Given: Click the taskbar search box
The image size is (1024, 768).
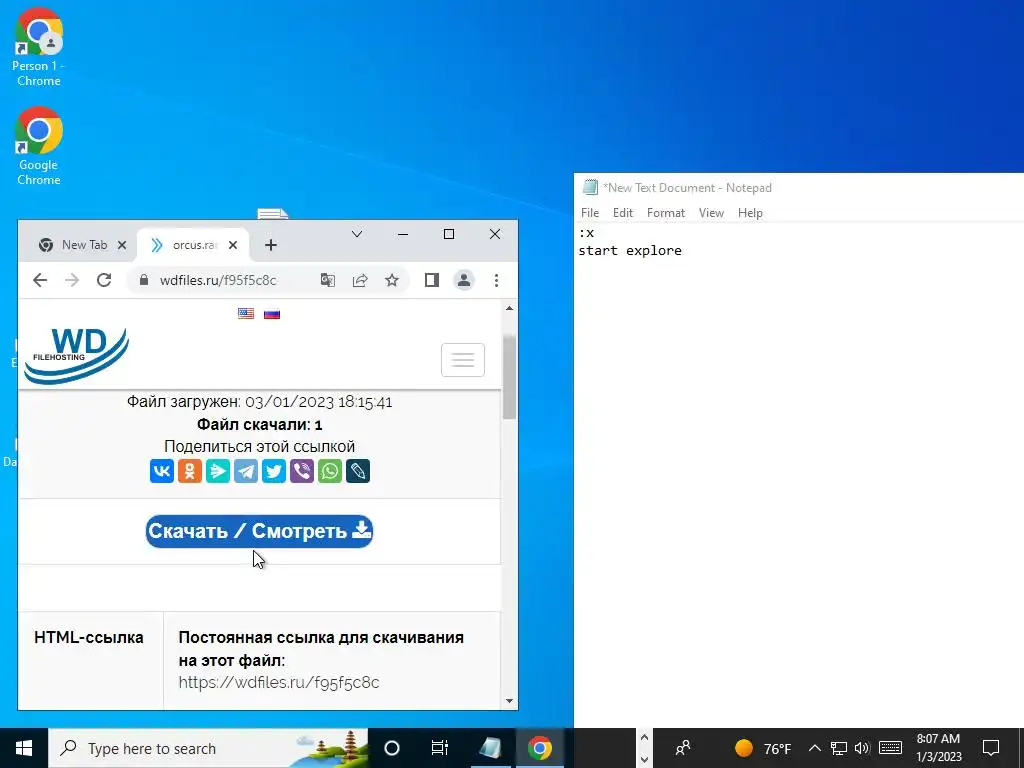Looking at the screenshot, I should 208,748.
